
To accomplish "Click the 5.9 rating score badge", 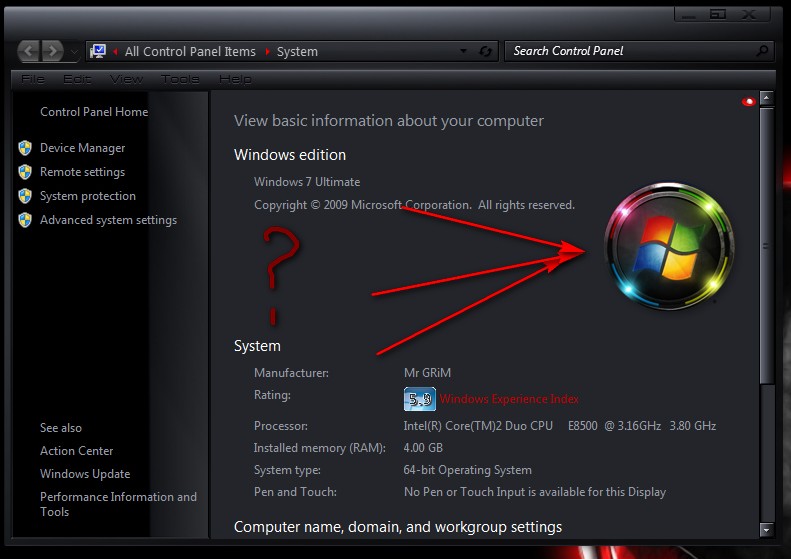I will [x=420, y=399].
